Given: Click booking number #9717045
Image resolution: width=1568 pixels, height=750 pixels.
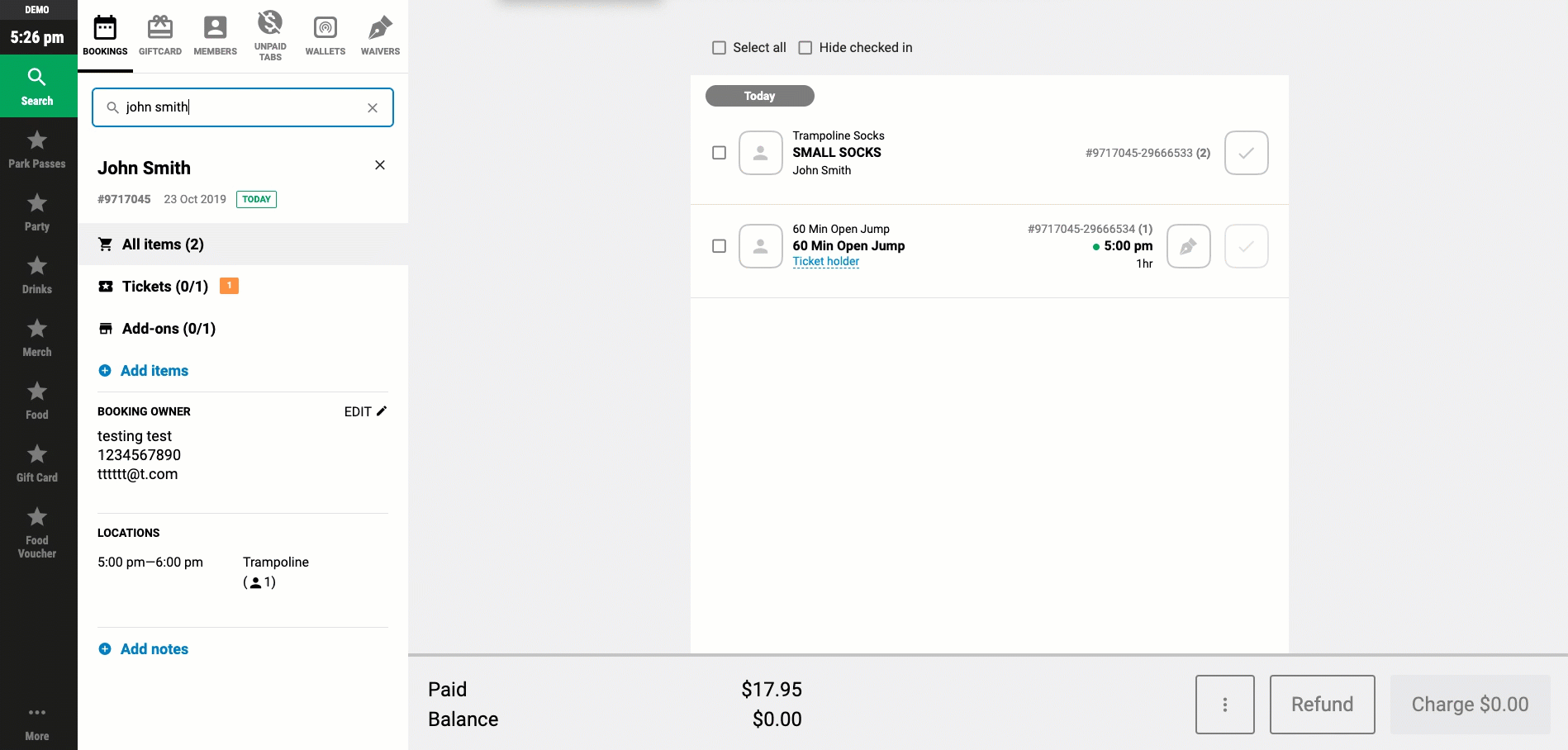Looking at the screenshot, I should (124, 199).
